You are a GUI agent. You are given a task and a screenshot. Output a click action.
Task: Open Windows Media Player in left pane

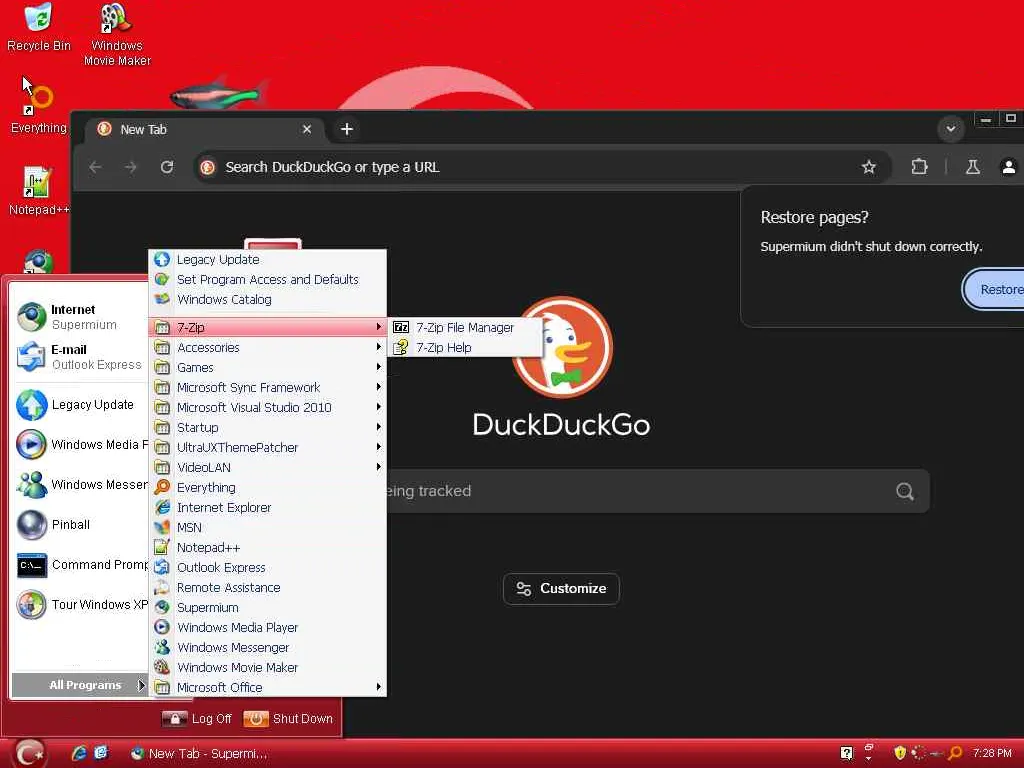pos(80,445)
